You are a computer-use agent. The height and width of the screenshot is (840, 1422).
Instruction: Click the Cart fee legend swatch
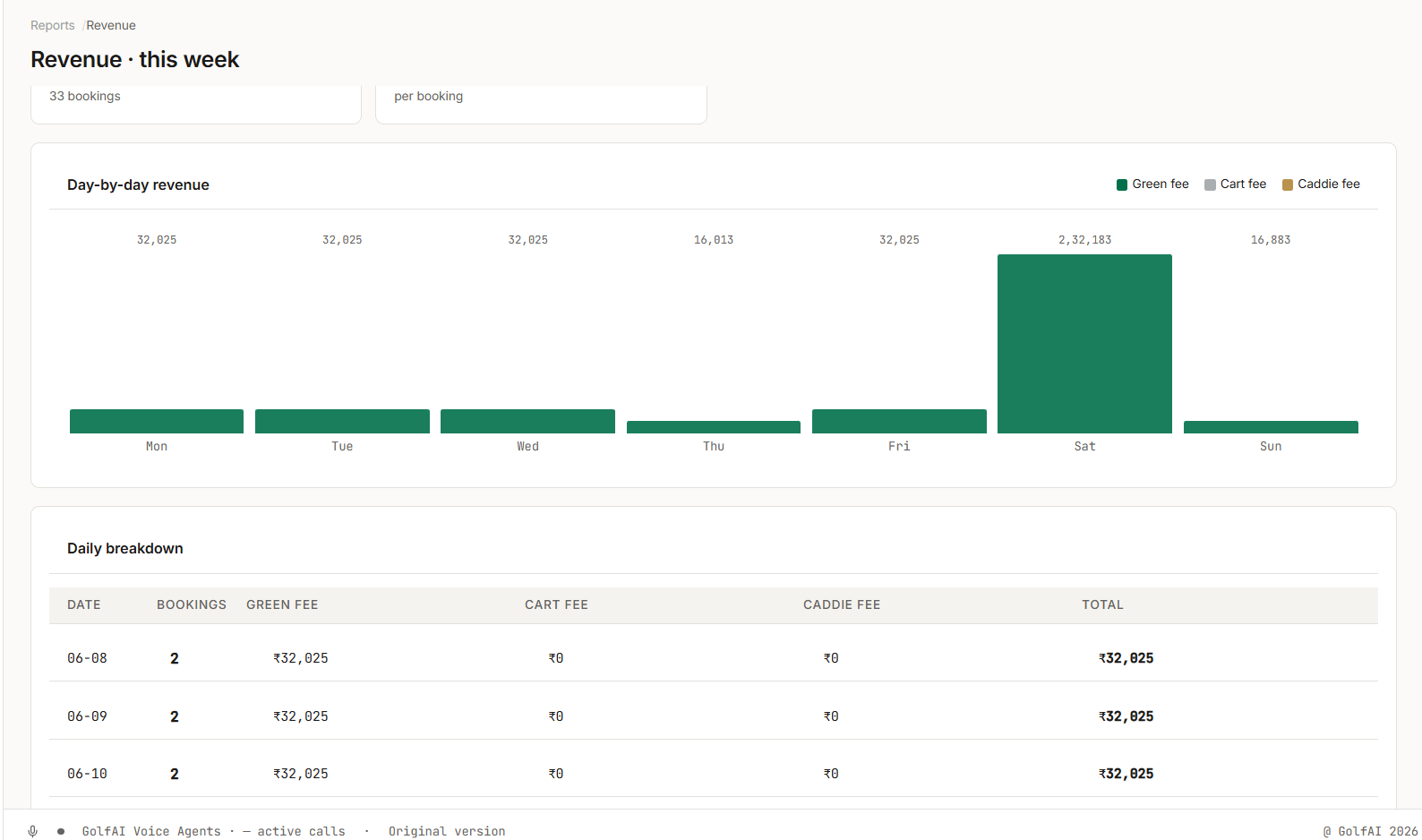pyautogui.click(x=1210, y=184)
